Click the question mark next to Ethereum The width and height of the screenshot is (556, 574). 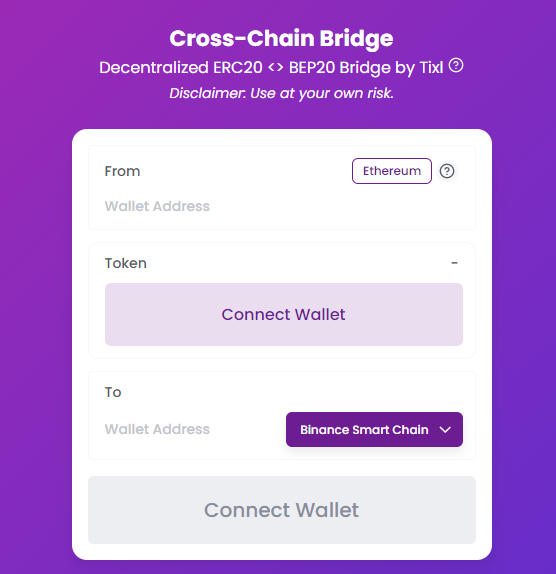tap(447, 171)
